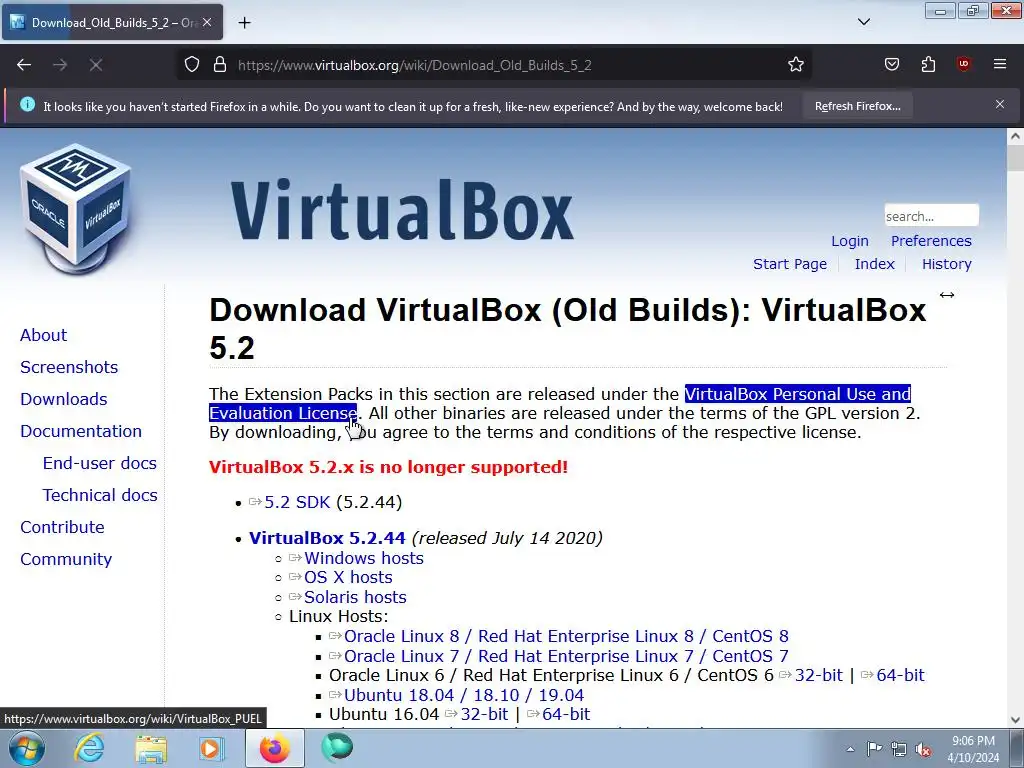Bookmark this page with the star icon
The width and height of the screenshot is (1024, 768).
795,65
